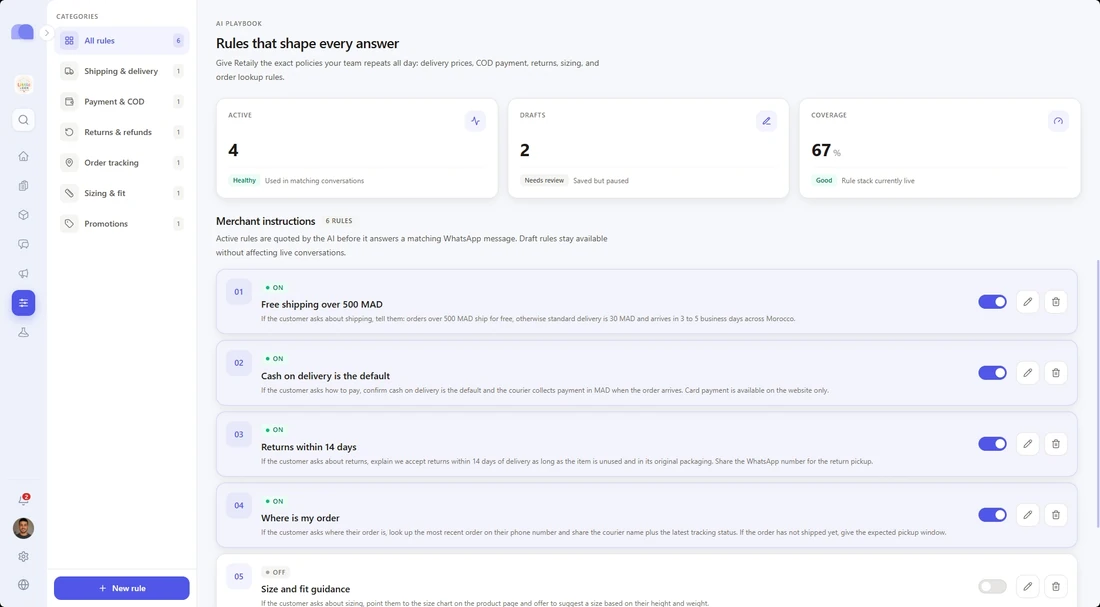The width and height of the screenshot is (1100, 607).
Task: Click the 02 rule number badge
Action: click(239, 363)
